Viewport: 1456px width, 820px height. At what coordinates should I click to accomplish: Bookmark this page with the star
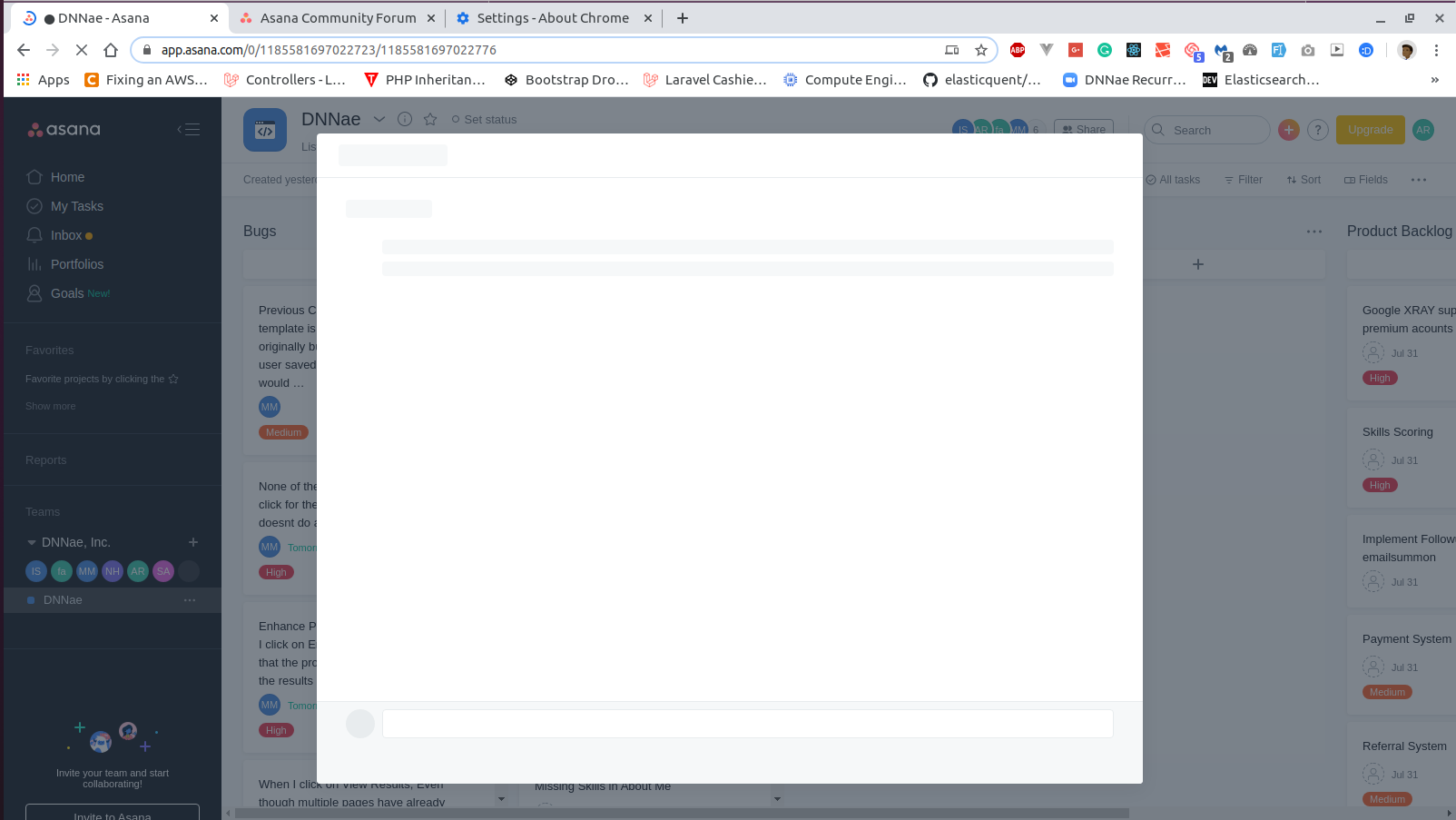(981, 50)
